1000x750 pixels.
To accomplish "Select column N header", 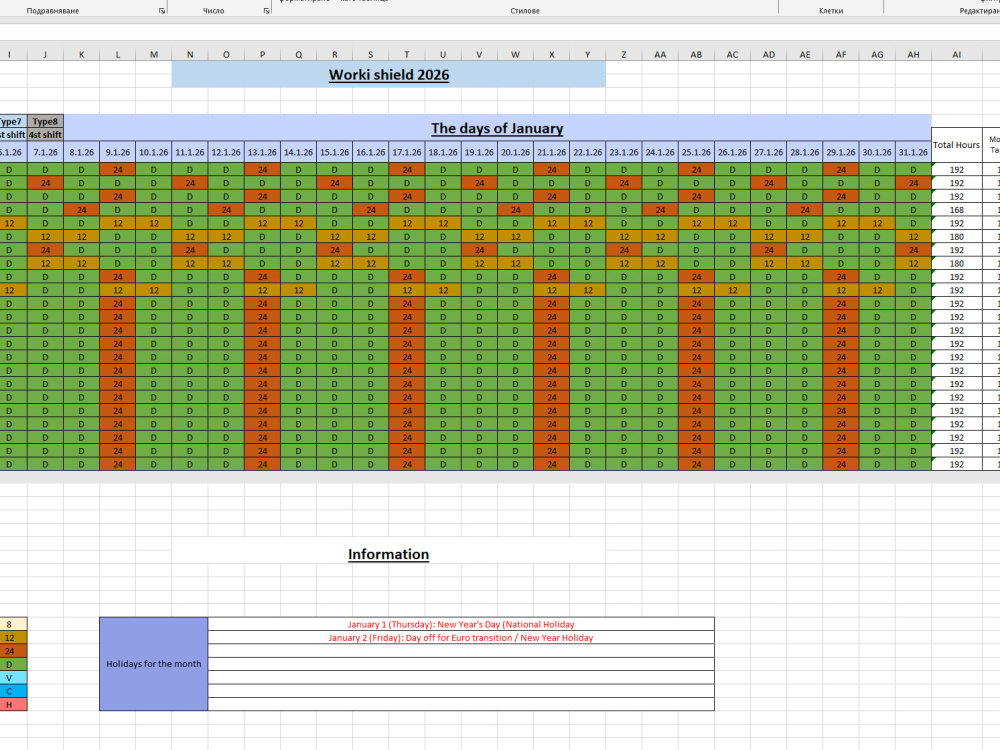I will tap(190, 55).
